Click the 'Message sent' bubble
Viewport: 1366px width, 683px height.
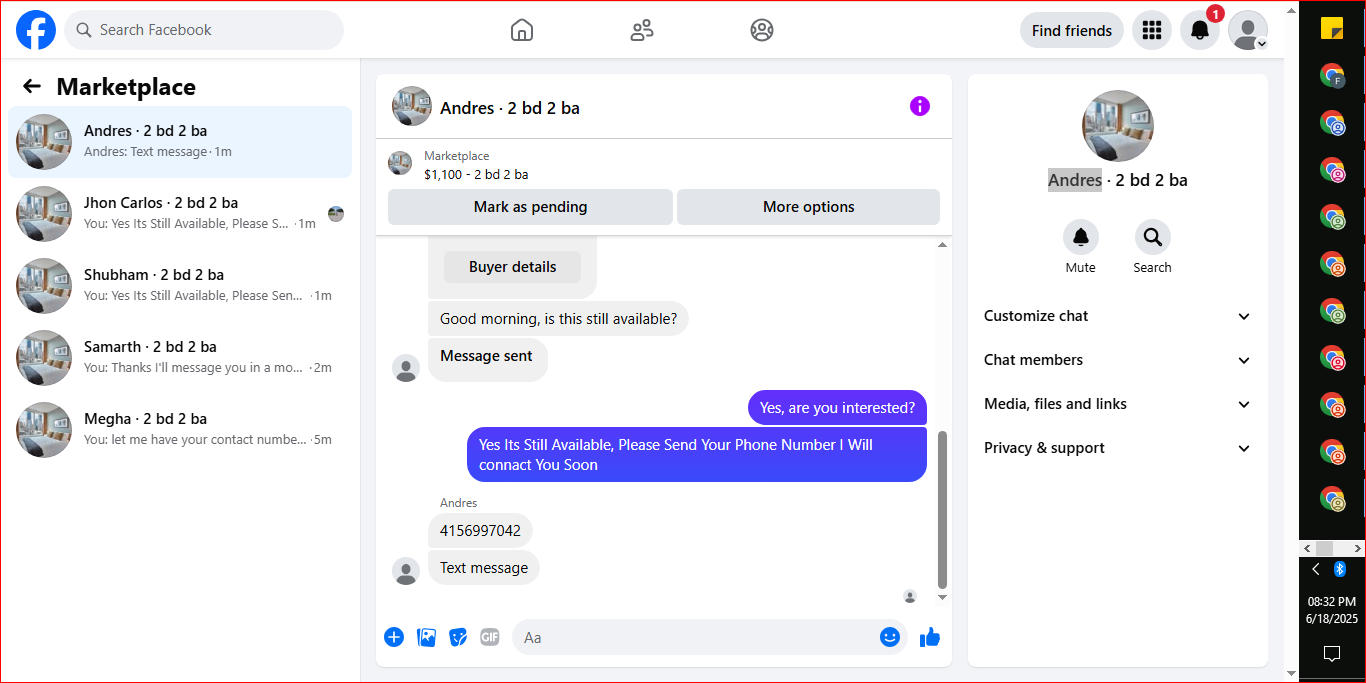pos(487,360)
